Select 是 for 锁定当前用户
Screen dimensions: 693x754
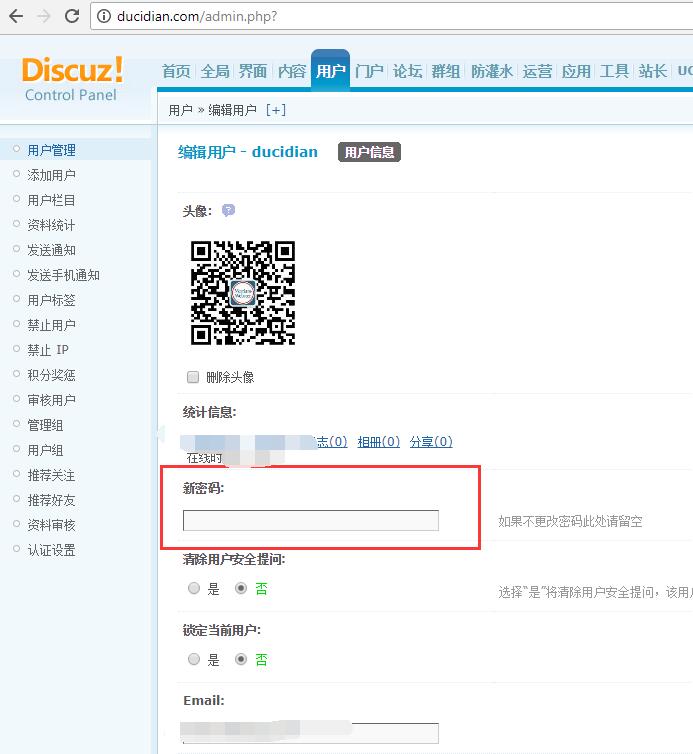(194, 659)
